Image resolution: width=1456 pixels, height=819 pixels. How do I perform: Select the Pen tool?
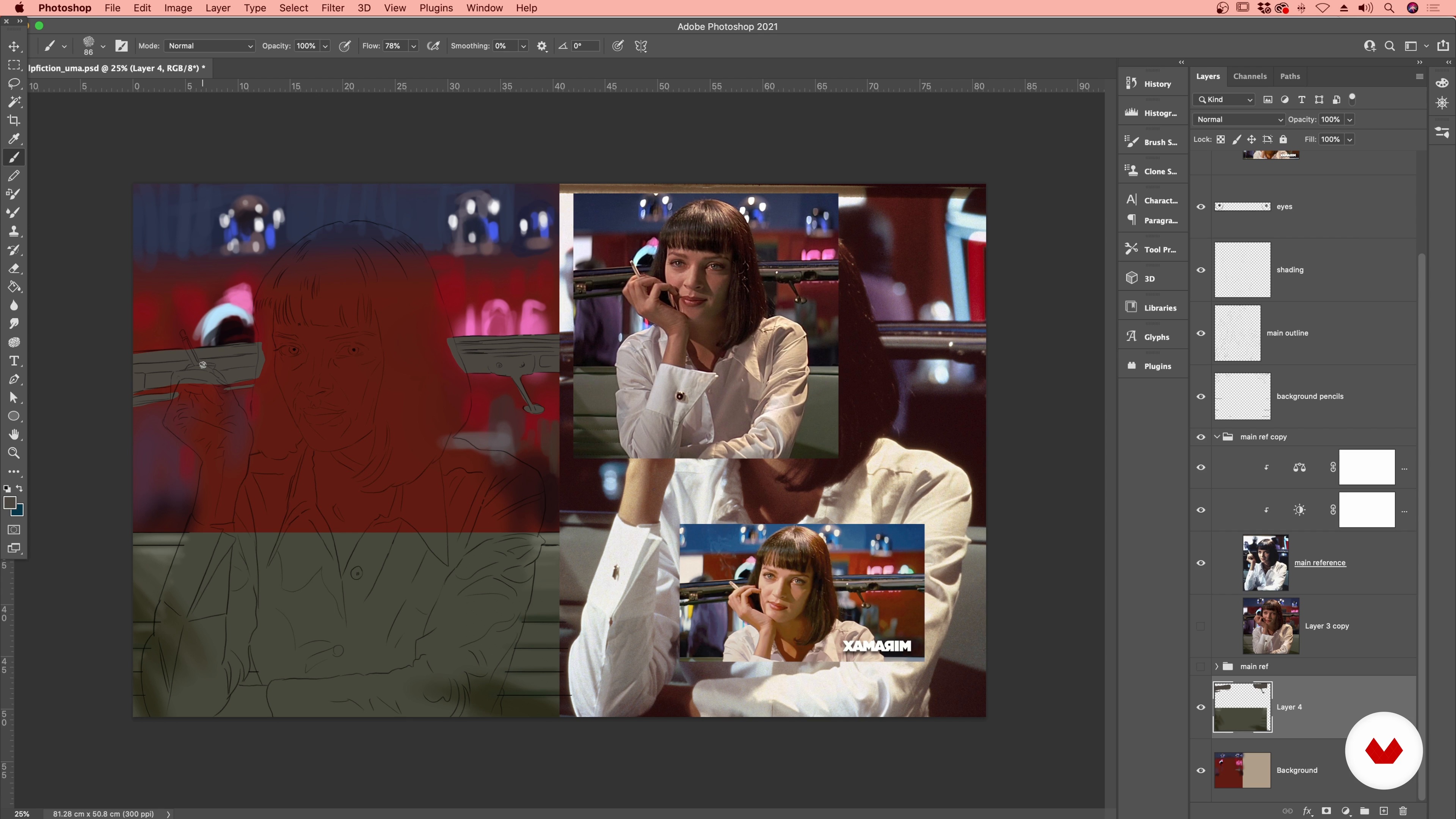click(14, 379)
